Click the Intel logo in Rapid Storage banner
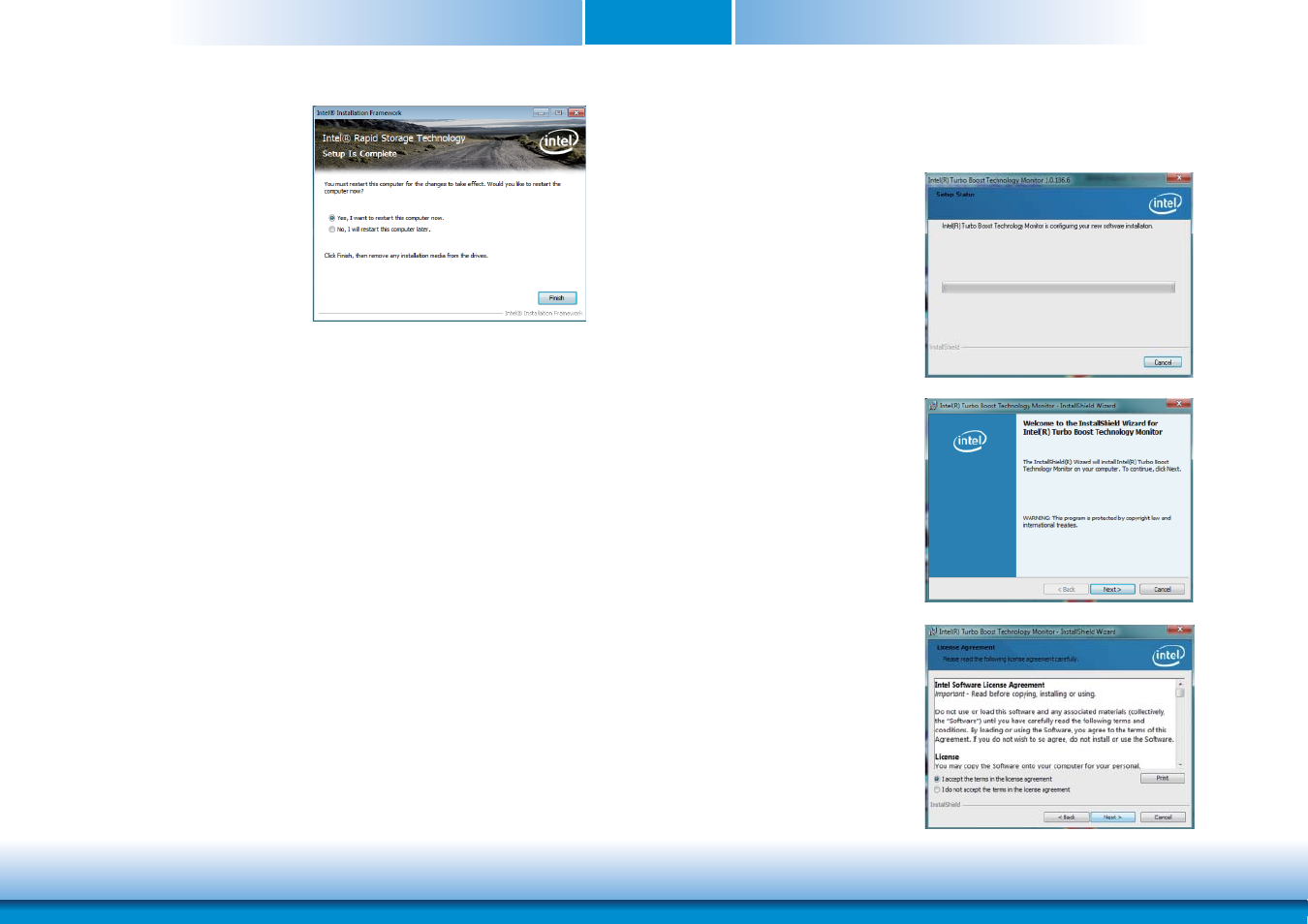Screen dimensions: 1308x924 click(x=558, y=141)
